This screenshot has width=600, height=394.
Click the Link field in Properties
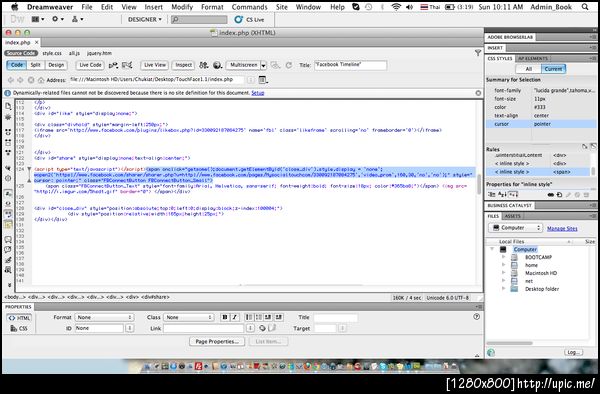tap(204, 328)
